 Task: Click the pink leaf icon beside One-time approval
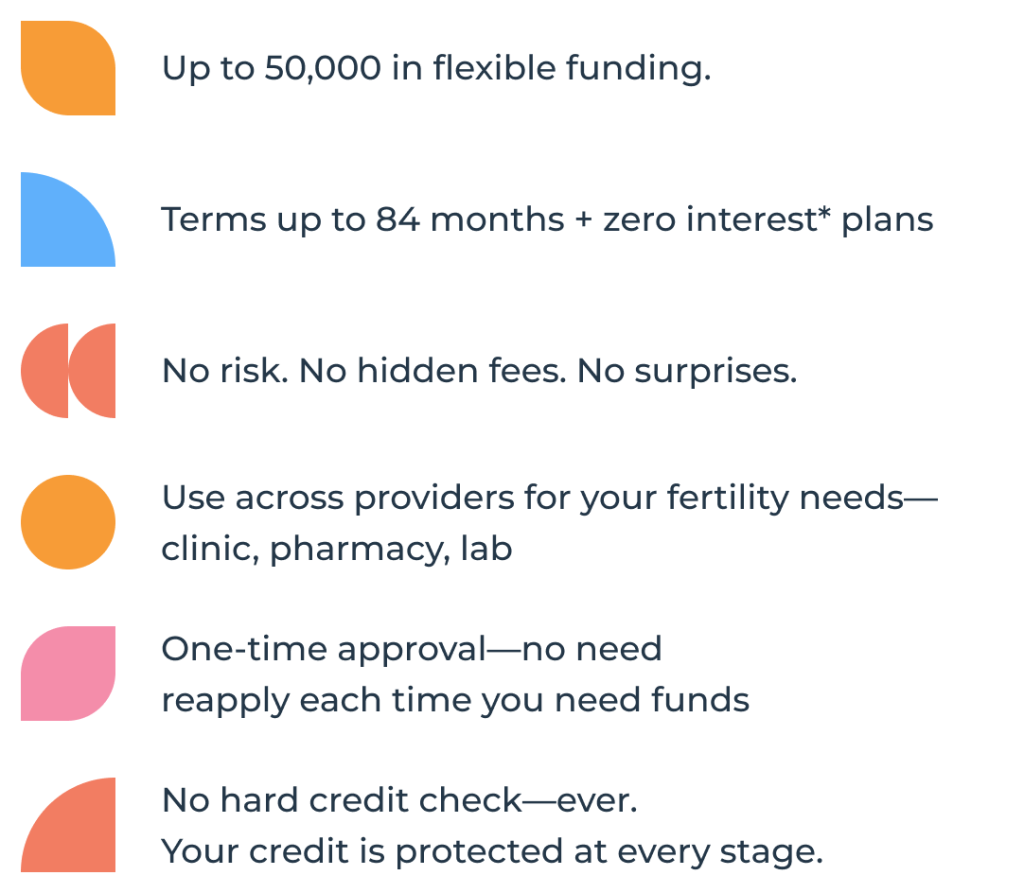[68, 673]
